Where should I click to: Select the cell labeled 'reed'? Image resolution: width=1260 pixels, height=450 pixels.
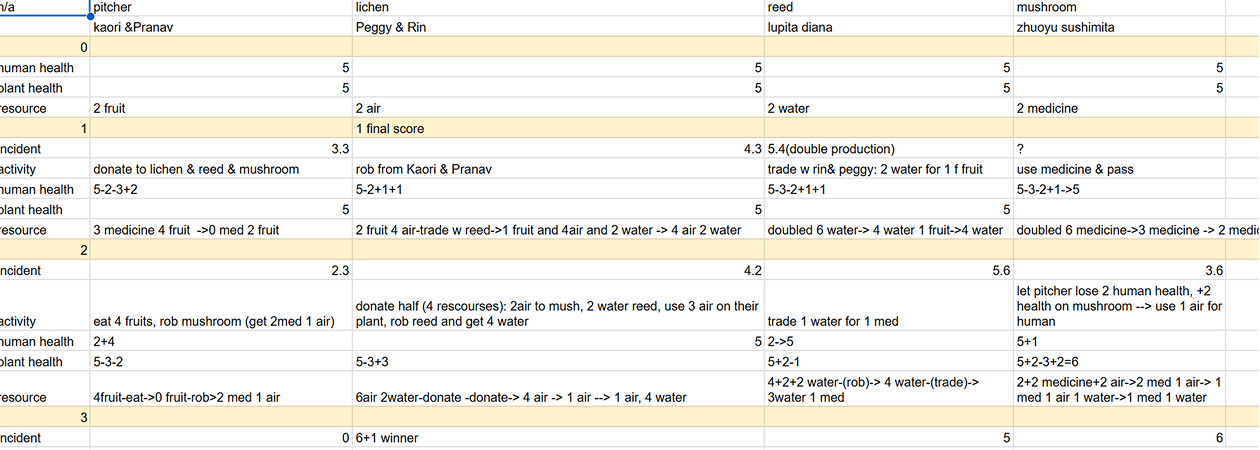[x=887, y=7]
